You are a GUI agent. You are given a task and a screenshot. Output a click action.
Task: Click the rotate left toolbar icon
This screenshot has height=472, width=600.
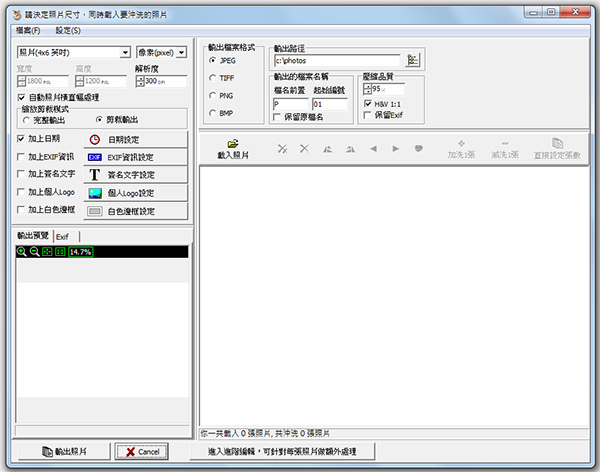328,149
